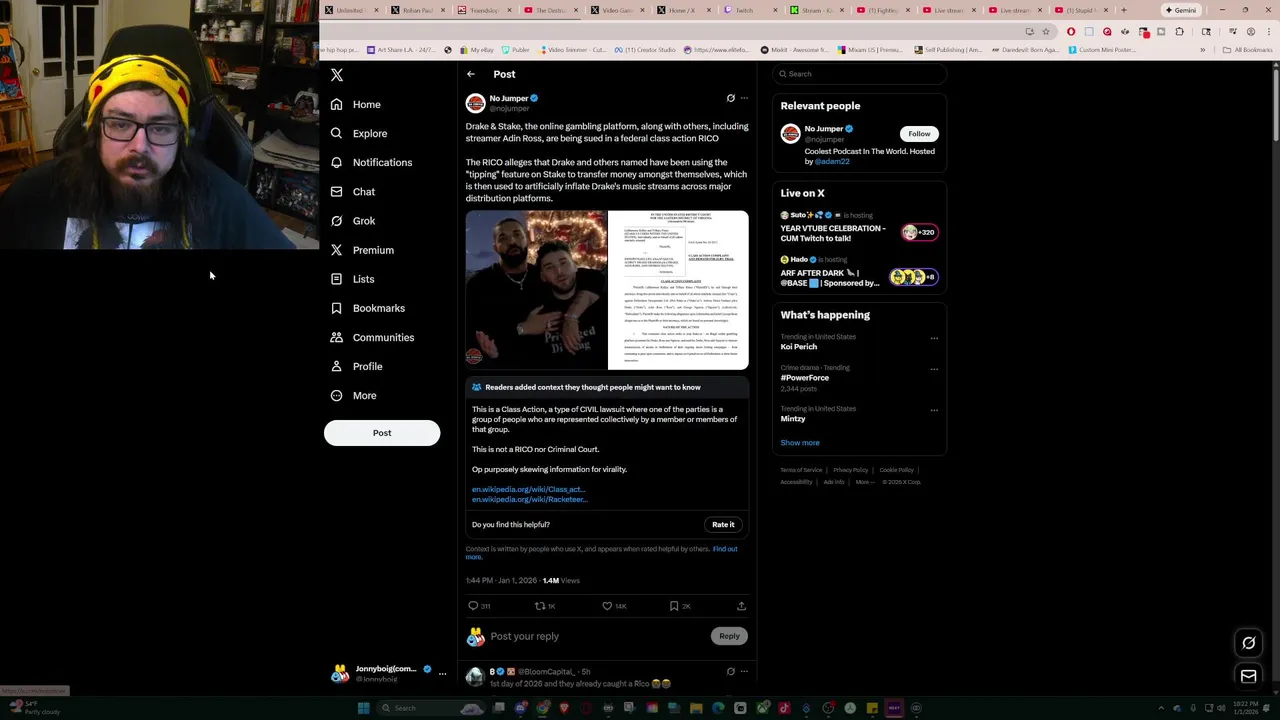1280x720 pixels.
Task: Open a new browser tab with plus
Action: (x=1123, y=10)
